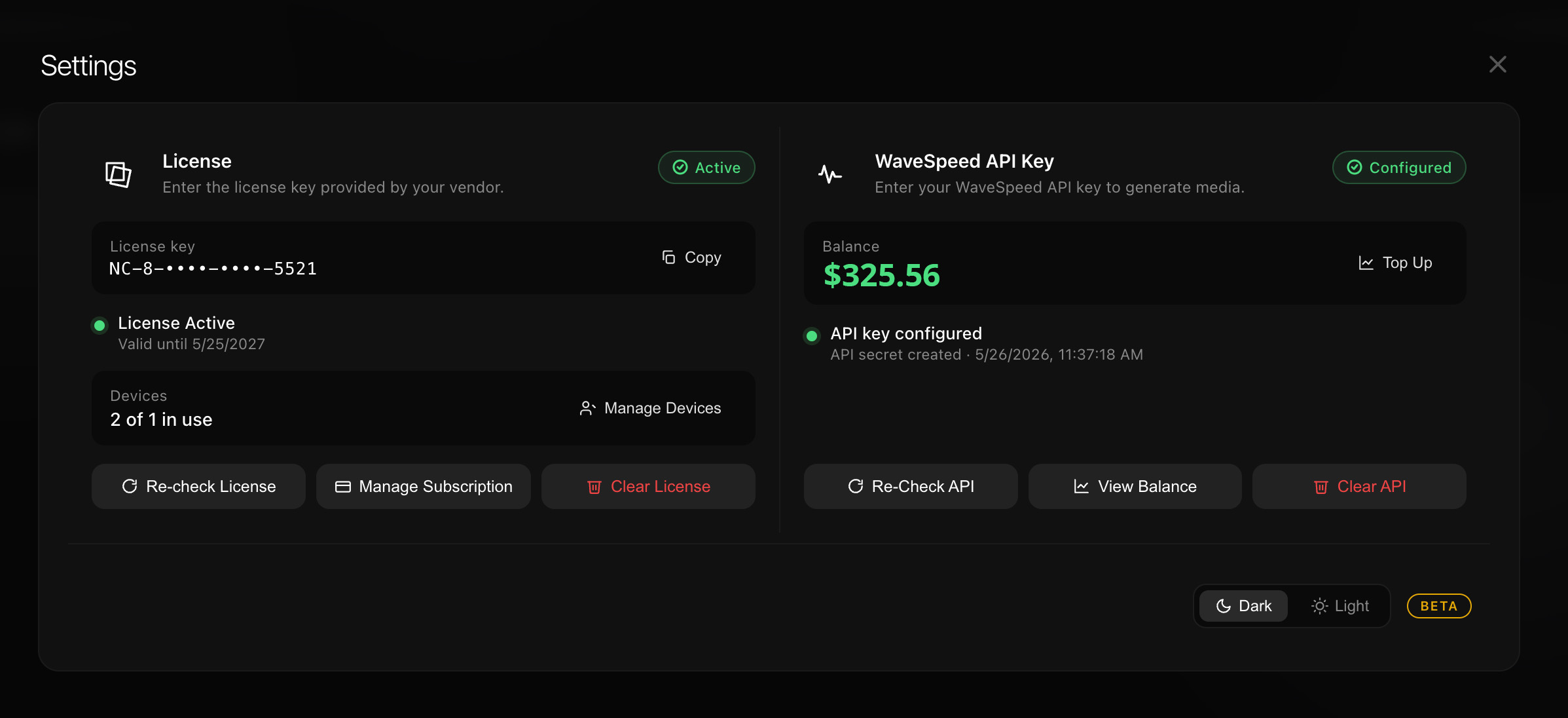Click the green dot beside API key configured

(x=812, y=336)
